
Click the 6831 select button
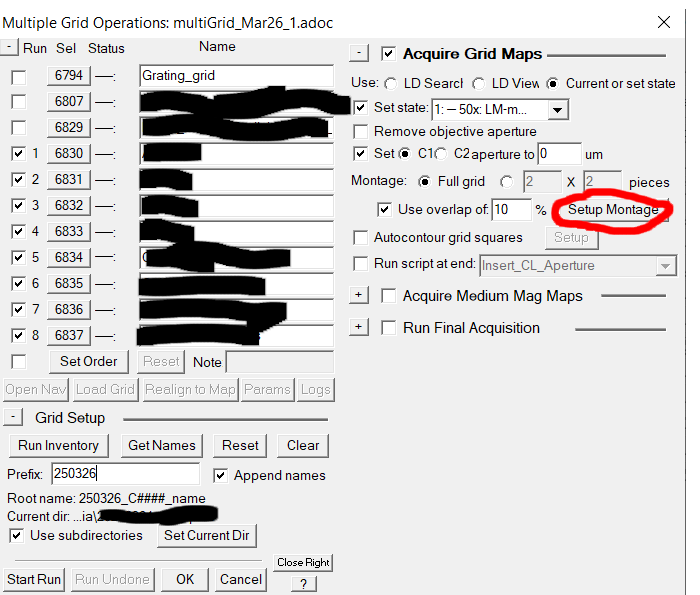[69, 179]
